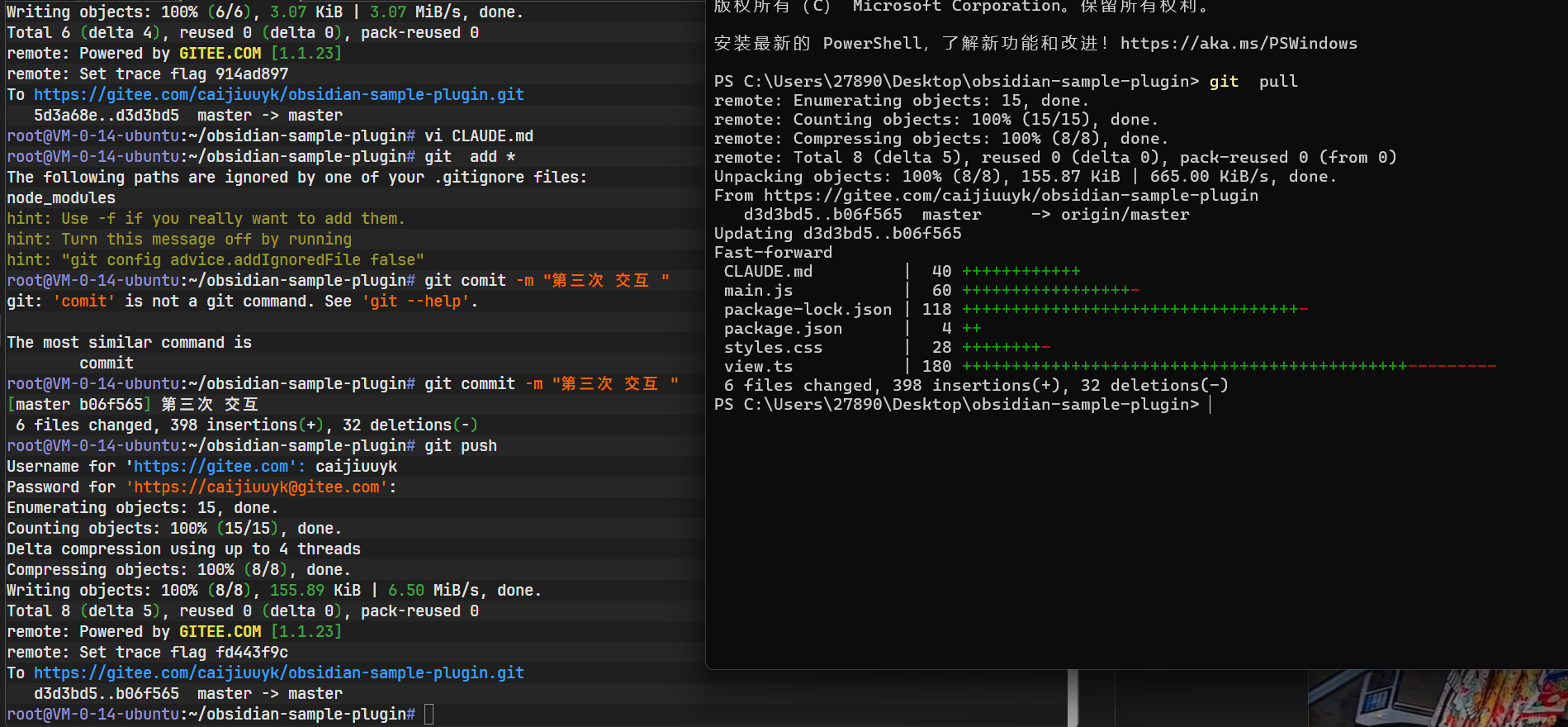Click the plus/minus diff bar for package-lock.json

(x=1135, y=310)
